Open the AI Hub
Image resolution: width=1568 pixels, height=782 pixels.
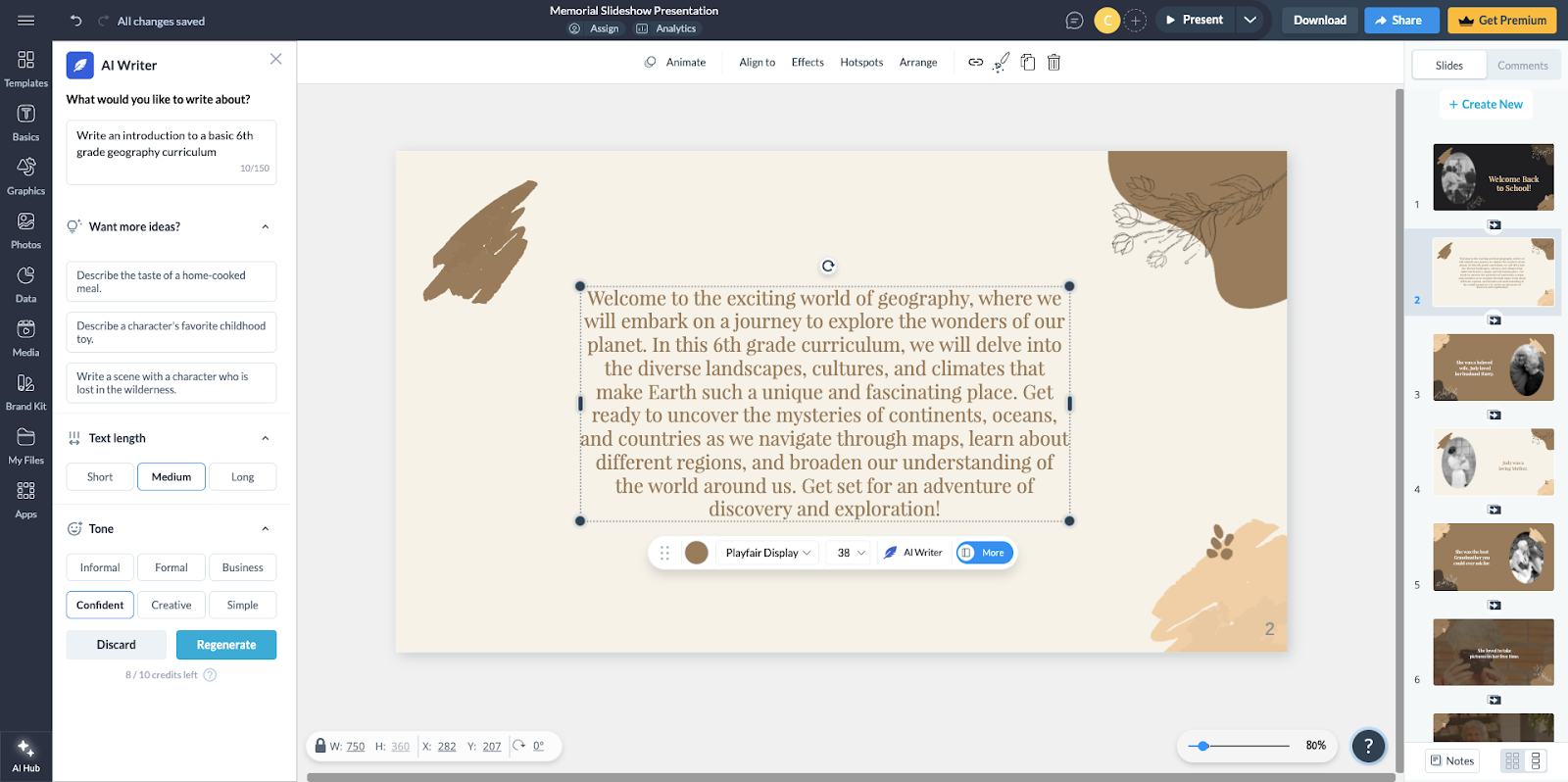[x=25, y=756]
